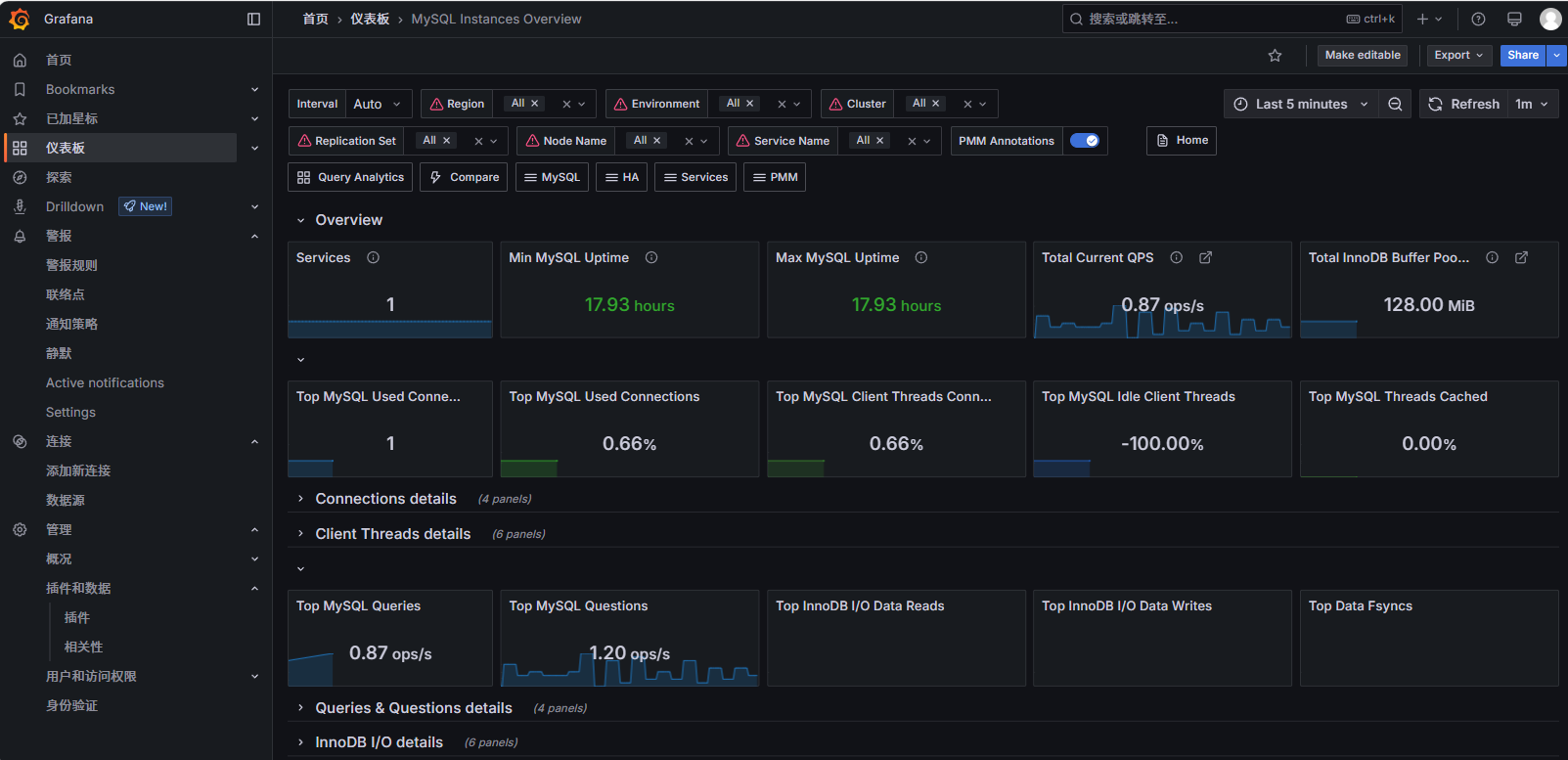
Task: Remove the All tag from Environment filter
Action: tap(750, 104)
